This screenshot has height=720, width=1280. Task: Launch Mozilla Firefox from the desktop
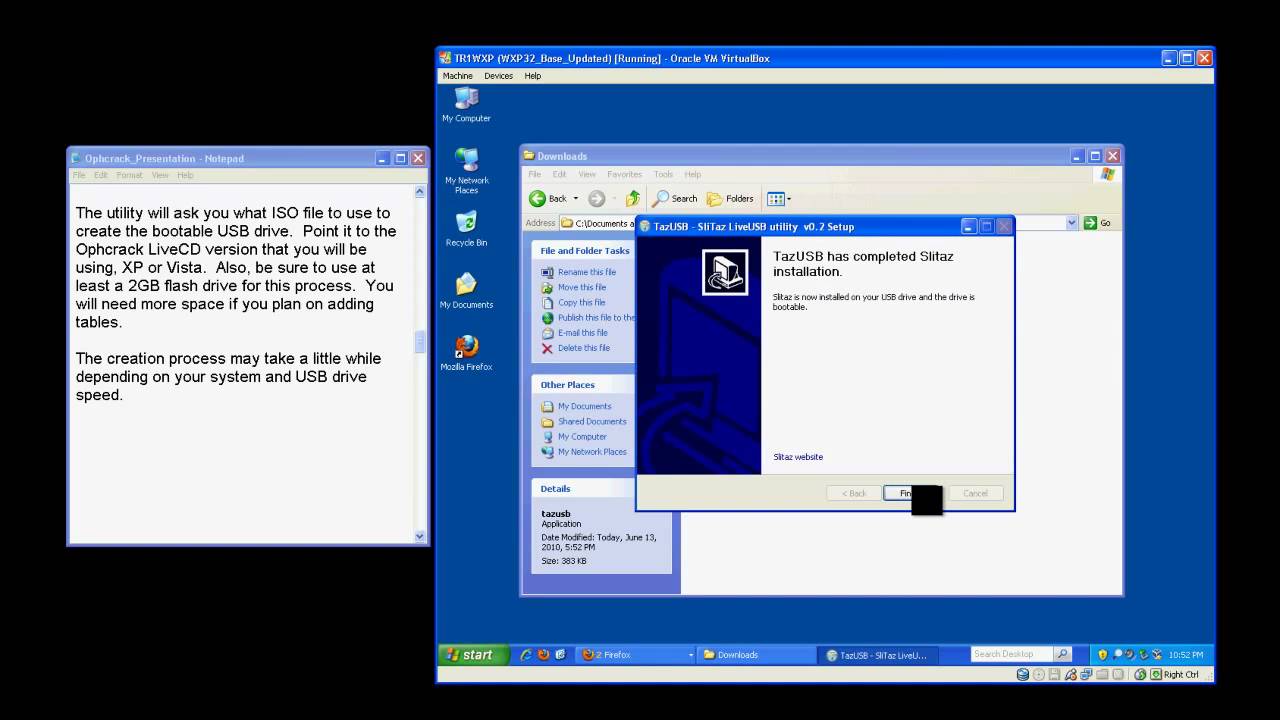coord(466,352)
